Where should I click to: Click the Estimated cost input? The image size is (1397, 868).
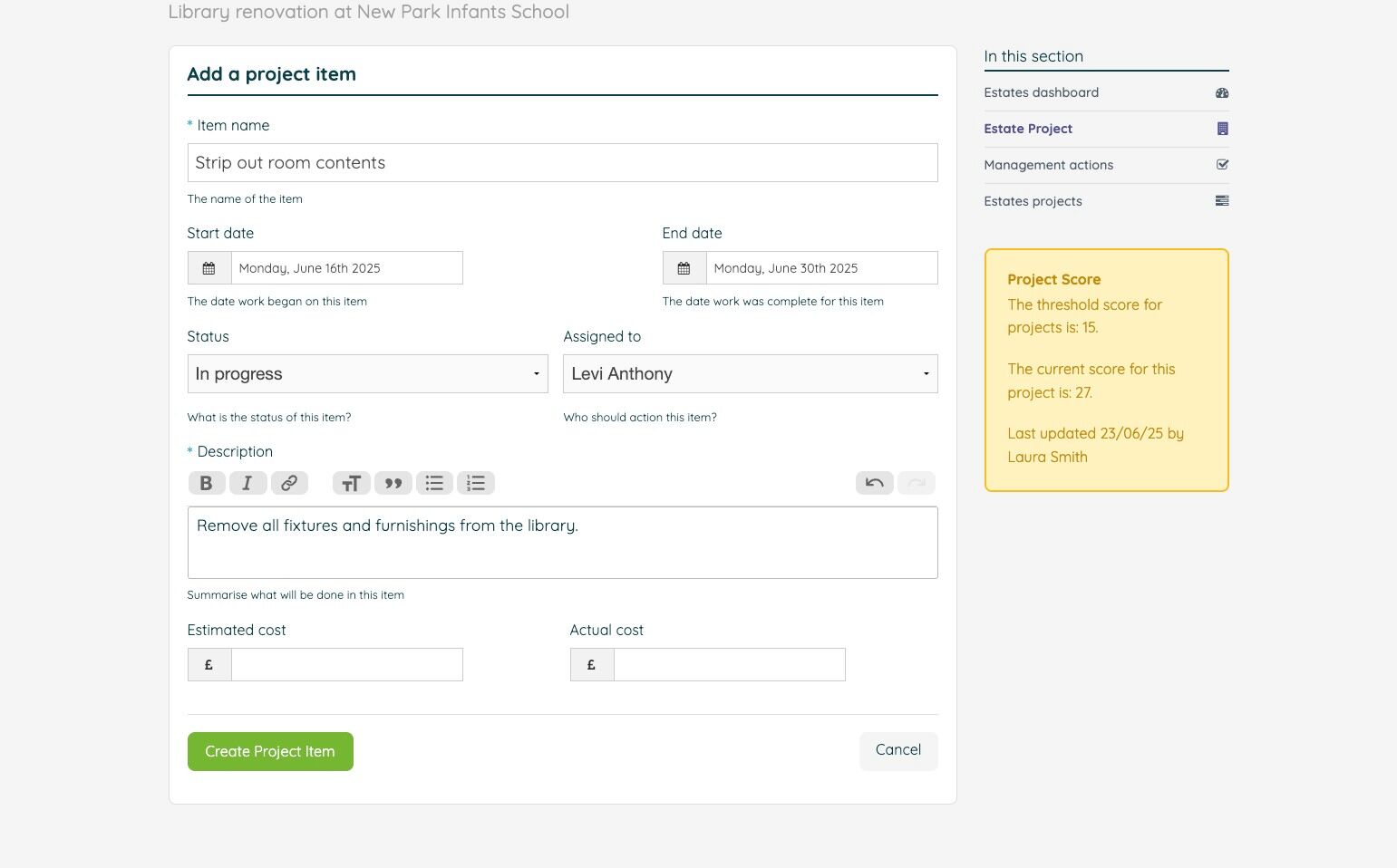(346, 665)
